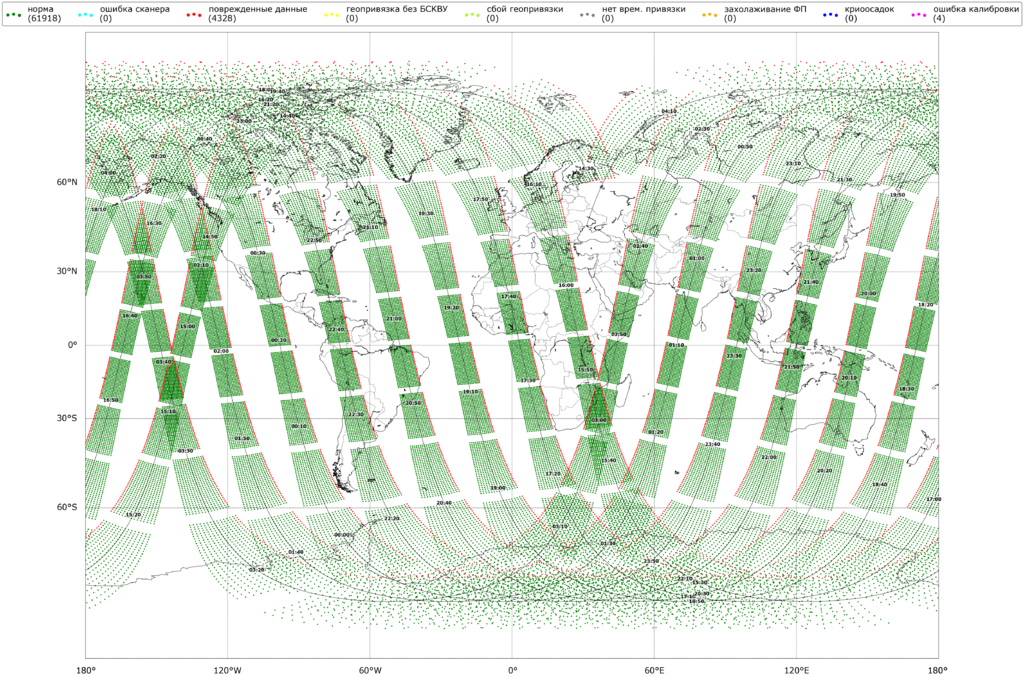1024x677 pixels.
Task: Click the 30°S latitude axis label
Action: [x=67, y=419]
